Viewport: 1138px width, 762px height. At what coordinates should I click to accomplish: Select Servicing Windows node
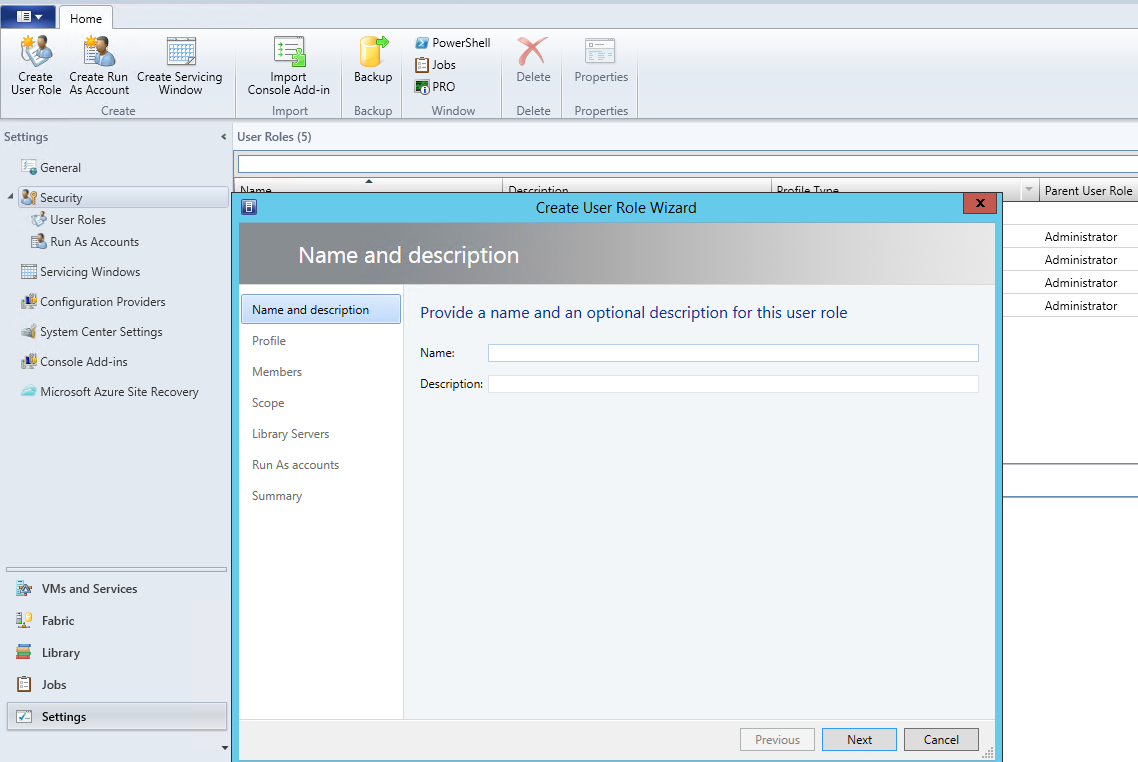pyautogui.click(x=81, y=271)
